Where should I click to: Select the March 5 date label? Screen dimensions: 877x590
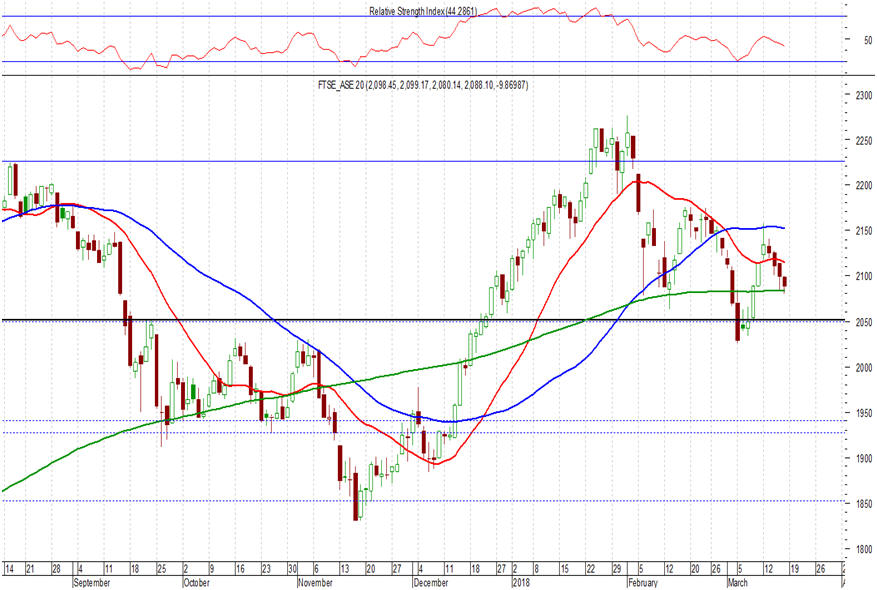pos(740,569)
